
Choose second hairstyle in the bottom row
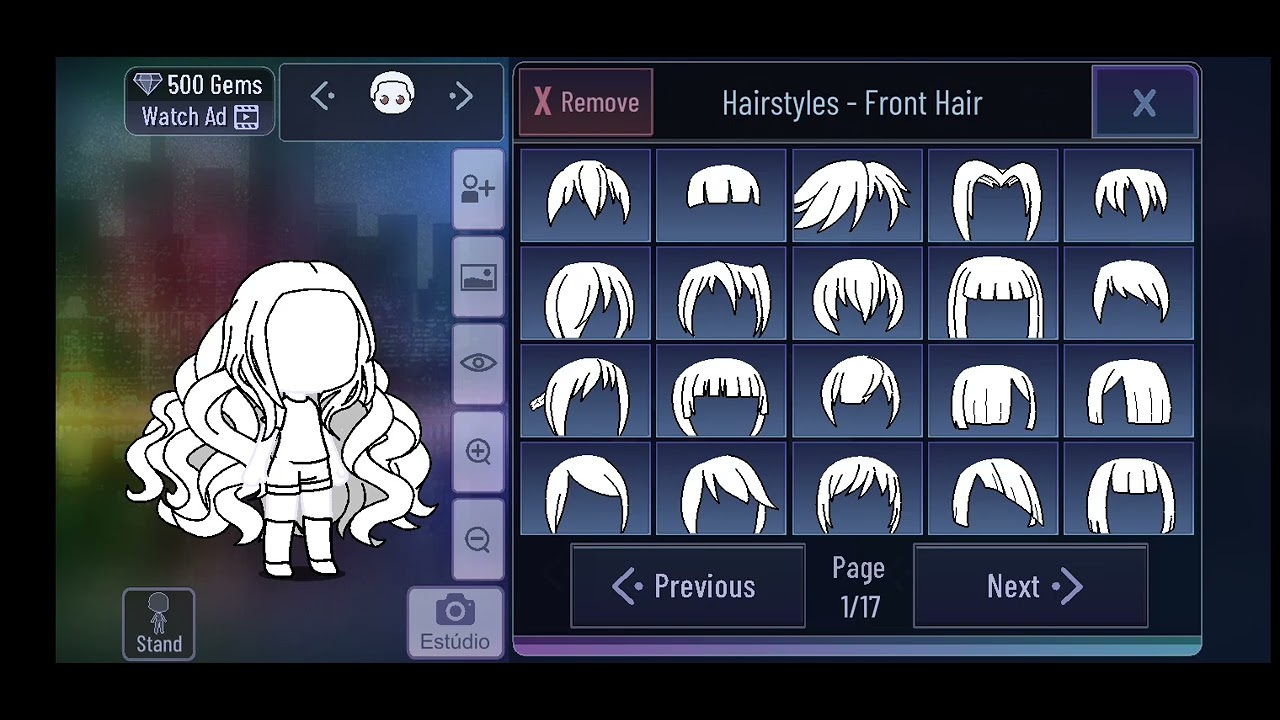tap(721, 489)
